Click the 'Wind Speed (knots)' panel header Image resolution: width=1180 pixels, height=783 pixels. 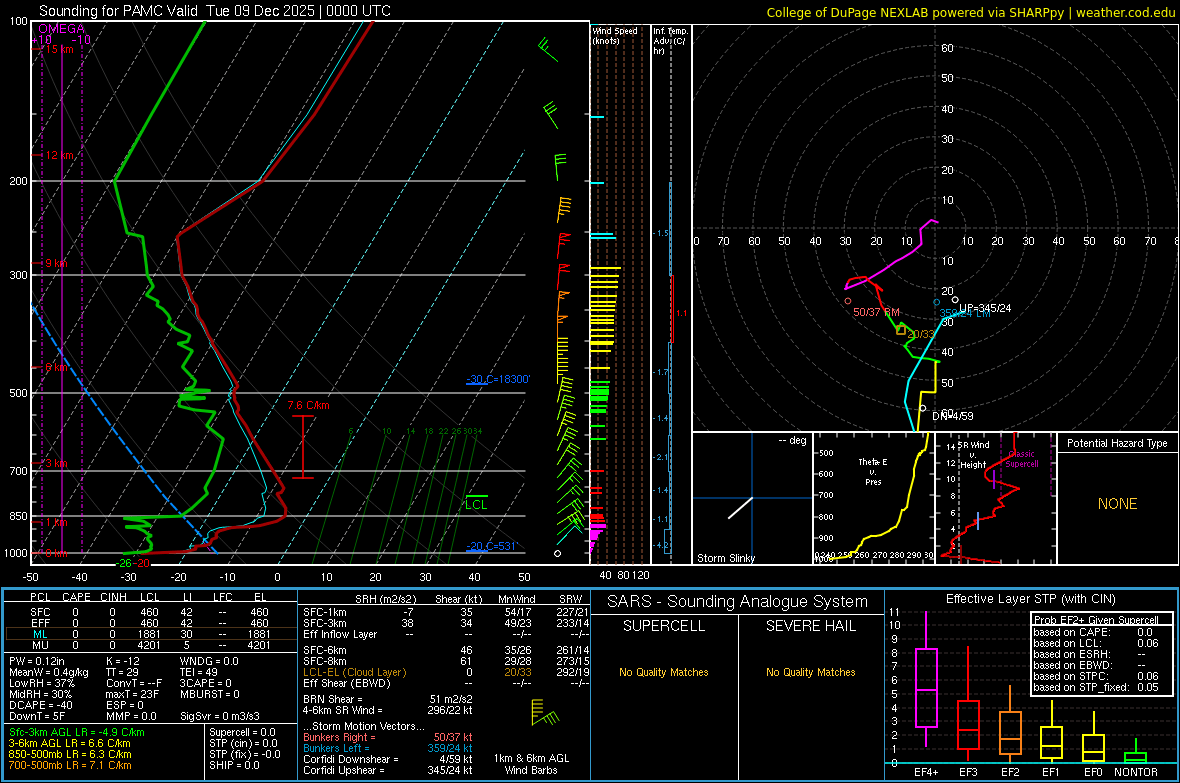click(x=615, y=35)
